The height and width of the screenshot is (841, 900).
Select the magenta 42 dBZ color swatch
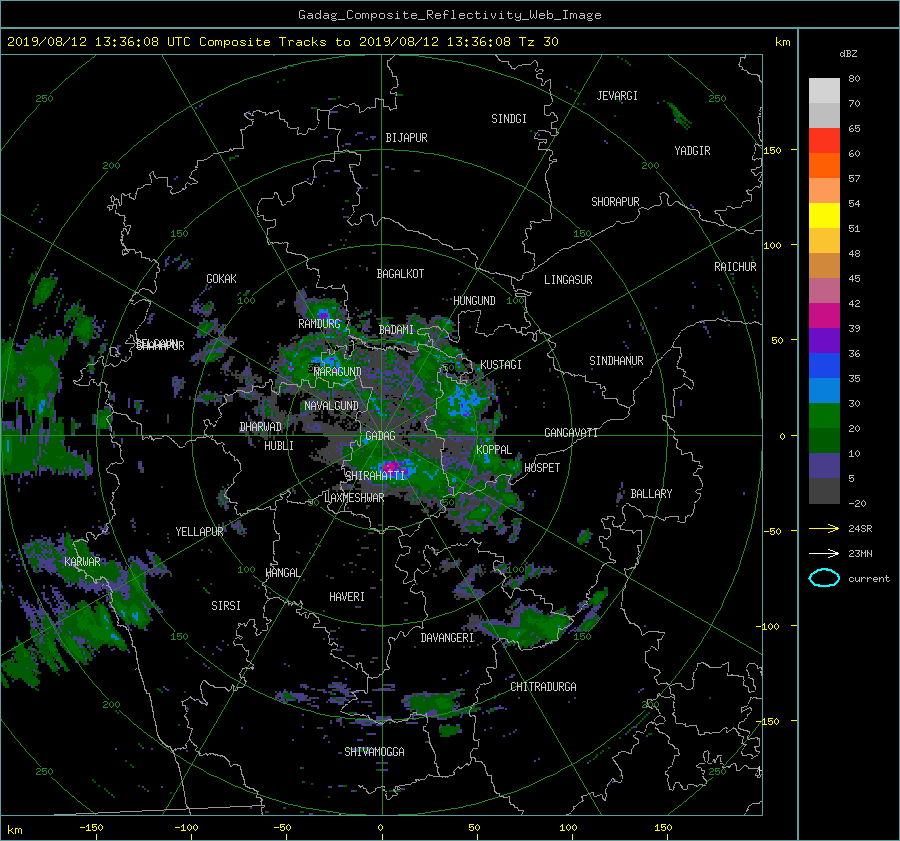824,315
